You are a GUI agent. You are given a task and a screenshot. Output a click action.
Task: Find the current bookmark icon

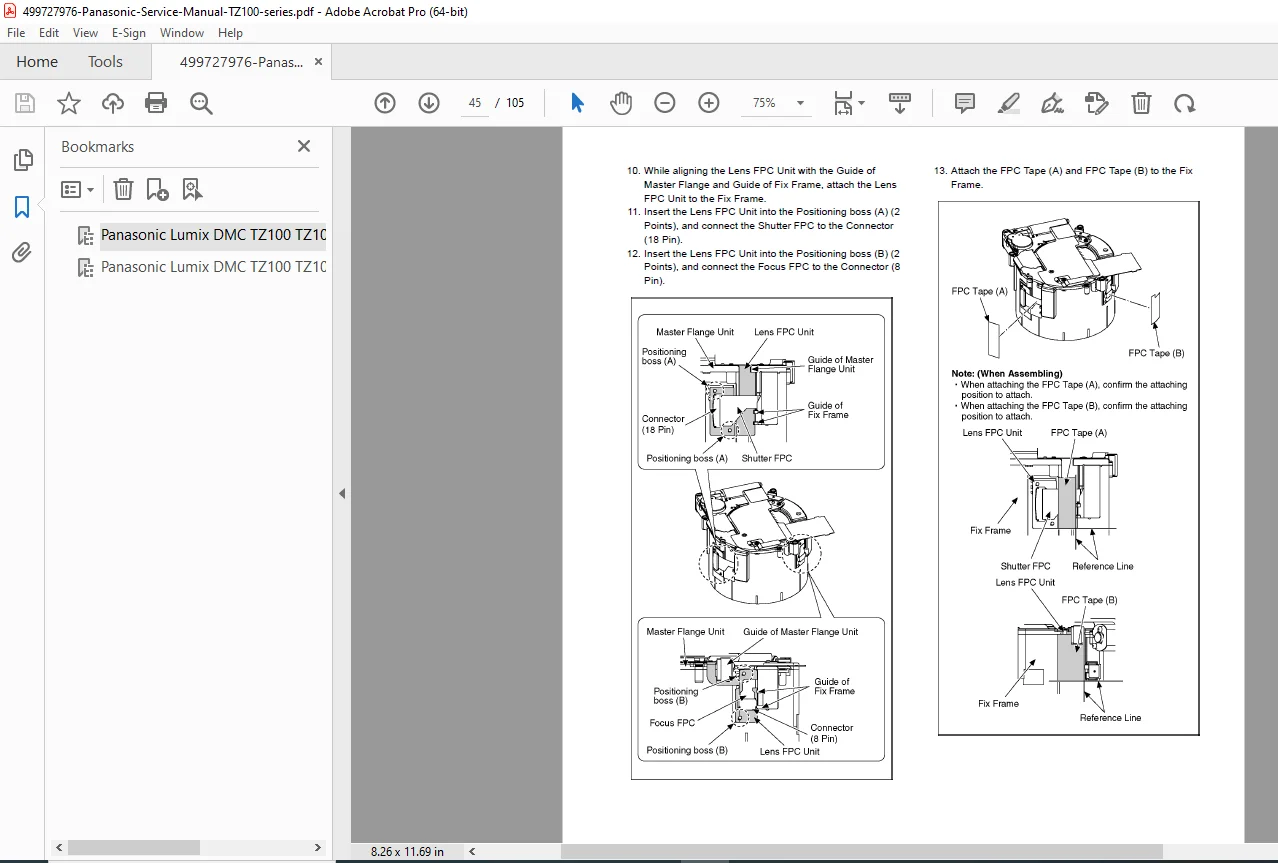(x=192, y=189)
